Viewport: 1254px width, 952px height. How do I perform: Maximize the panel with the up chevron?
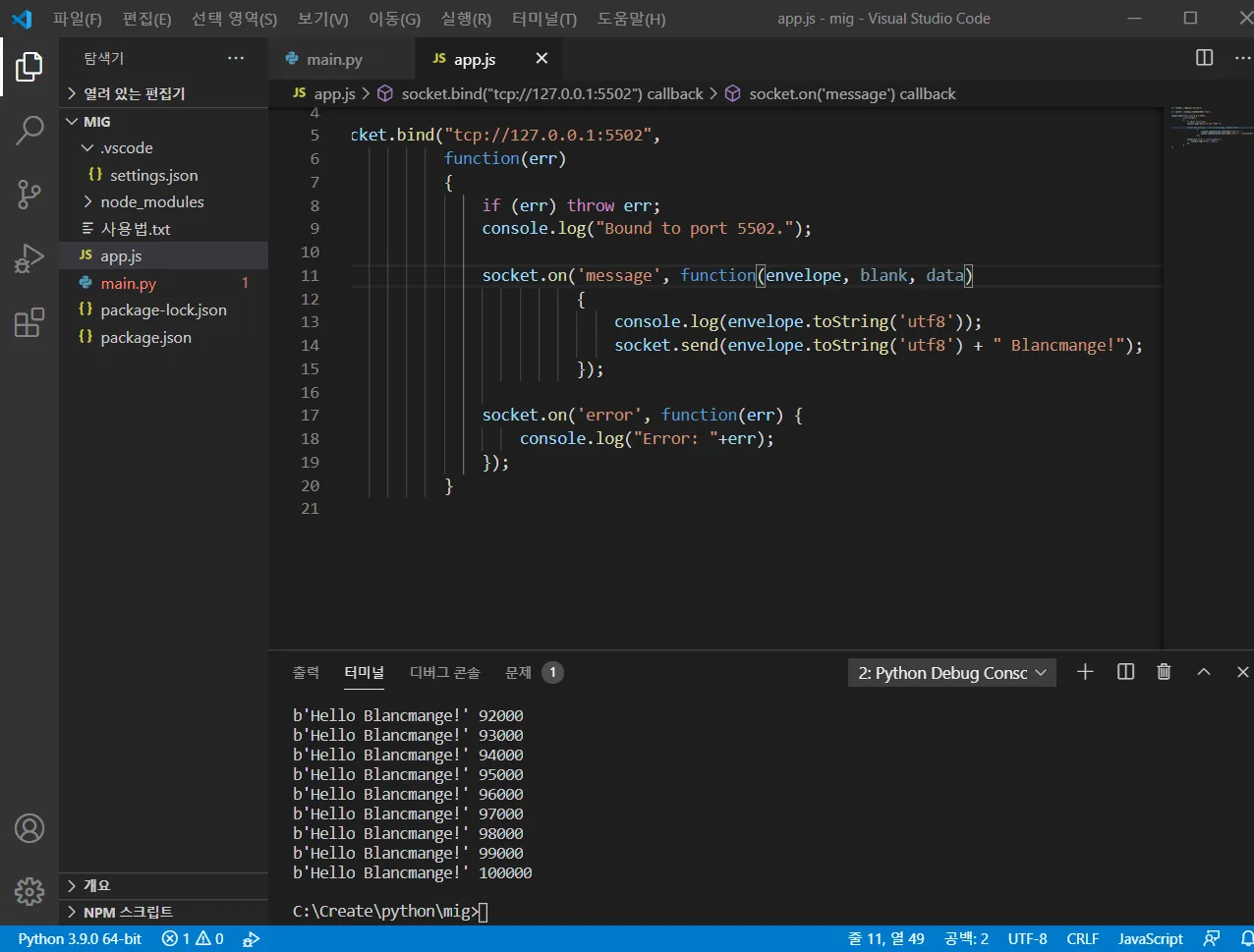pos(1204,672)
